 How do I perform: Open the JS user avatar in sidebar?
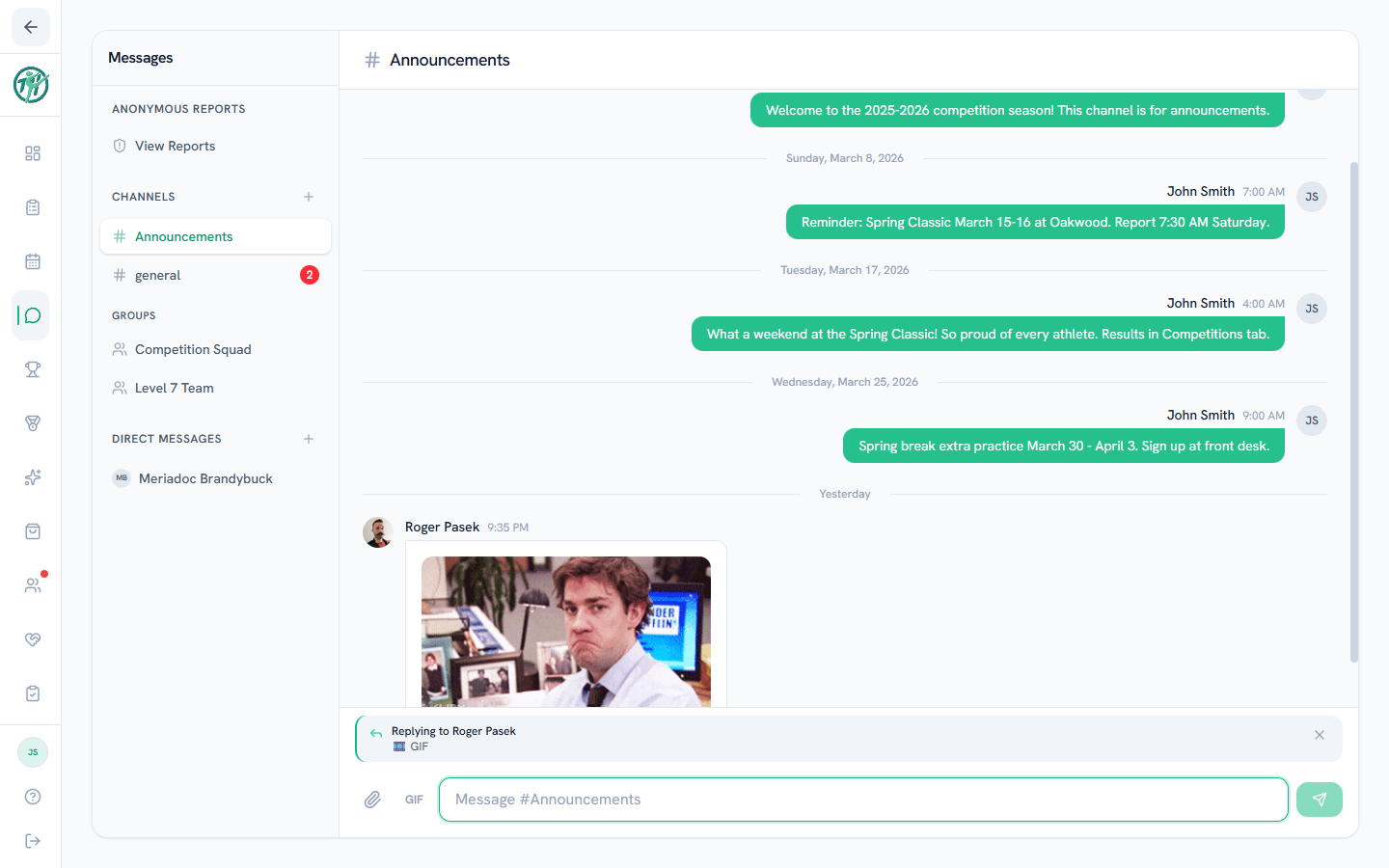pyautogui.click(x=33, y=752)
